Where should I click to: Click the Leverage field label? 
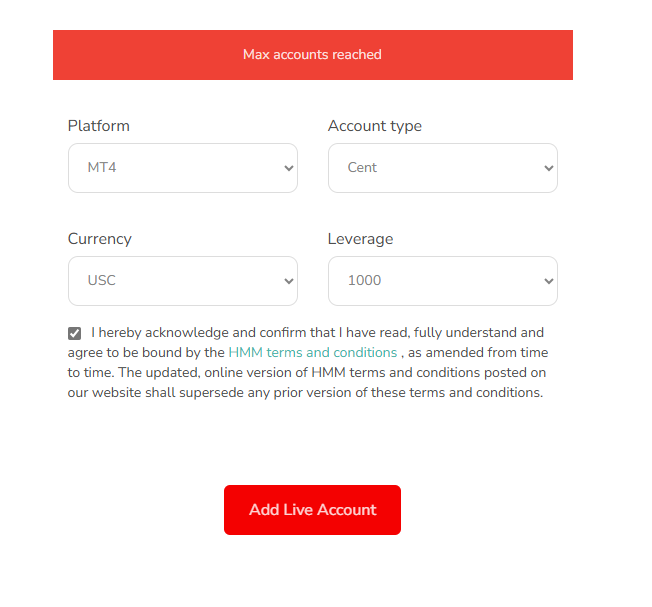pos(360,239)
